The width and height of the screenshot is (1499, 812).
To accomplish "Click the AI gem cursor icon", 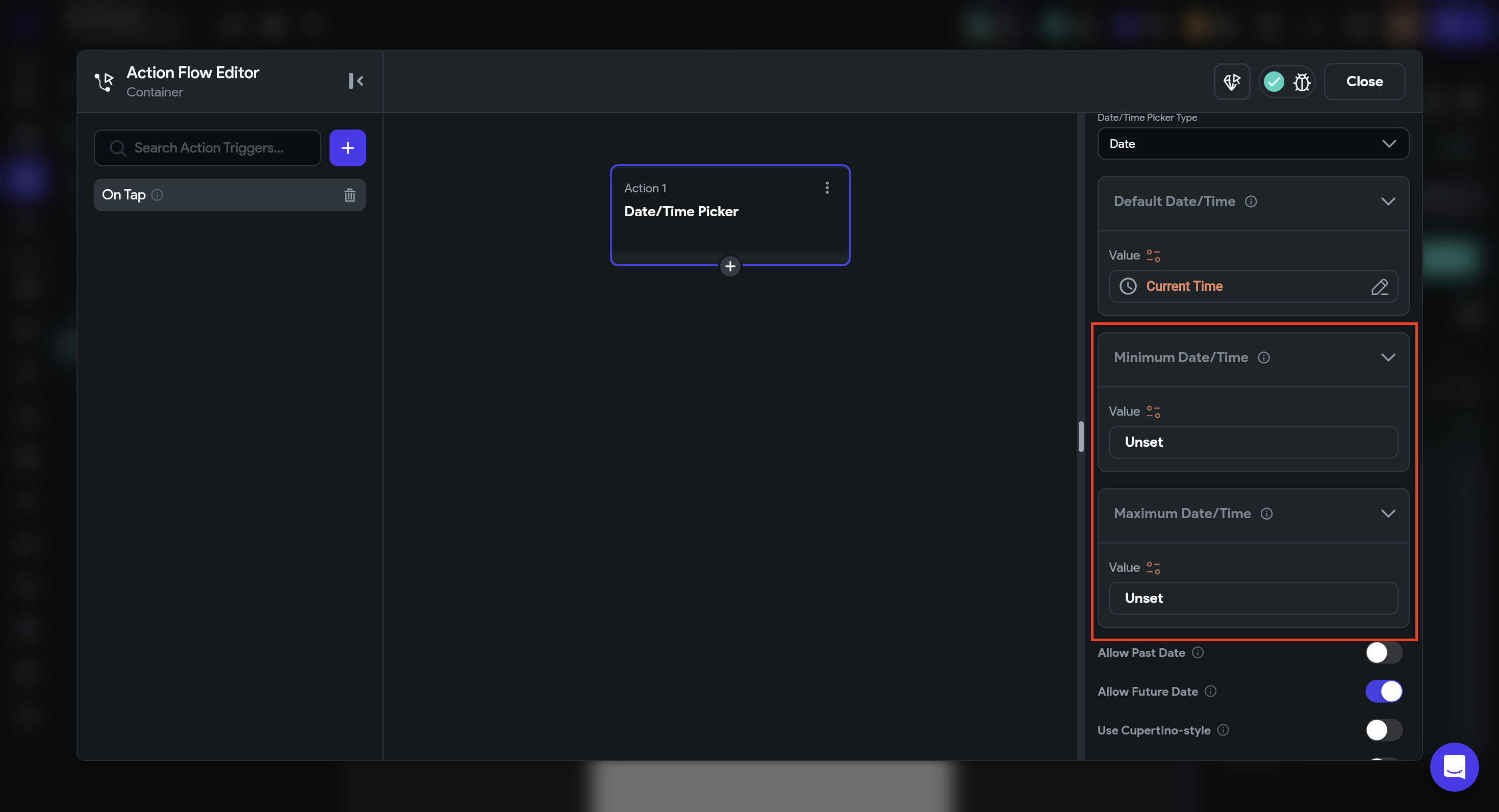I will pyautogui.click(x=1231, y=82).
